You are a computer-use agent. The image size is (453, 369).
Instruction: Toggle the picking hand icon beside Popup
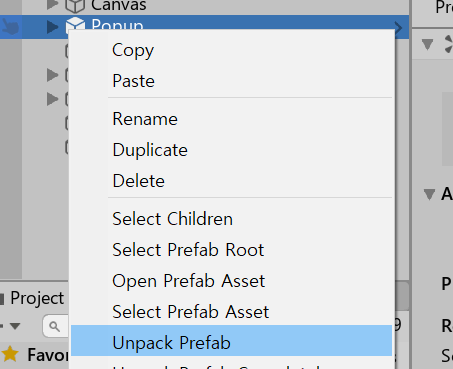[x=11, y=27]
